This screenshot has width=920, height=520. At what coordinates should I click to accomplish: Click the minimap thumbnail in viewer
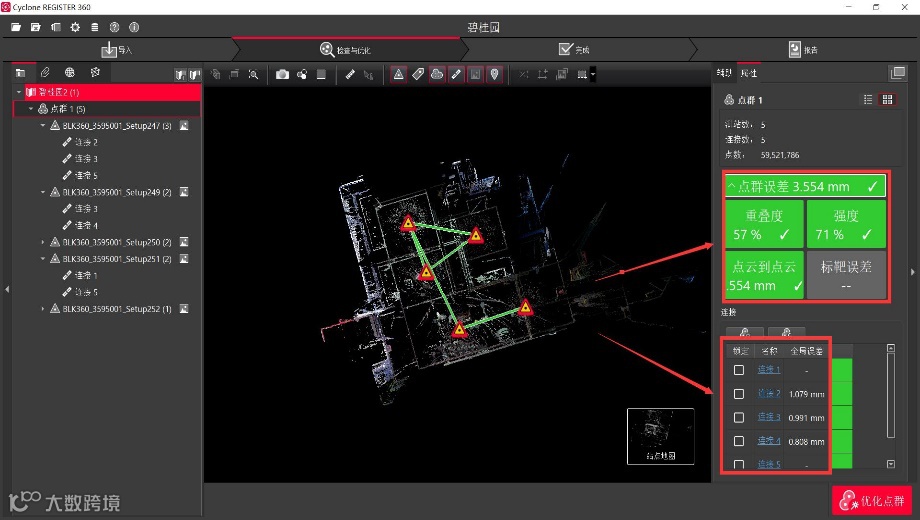[661, 436]
